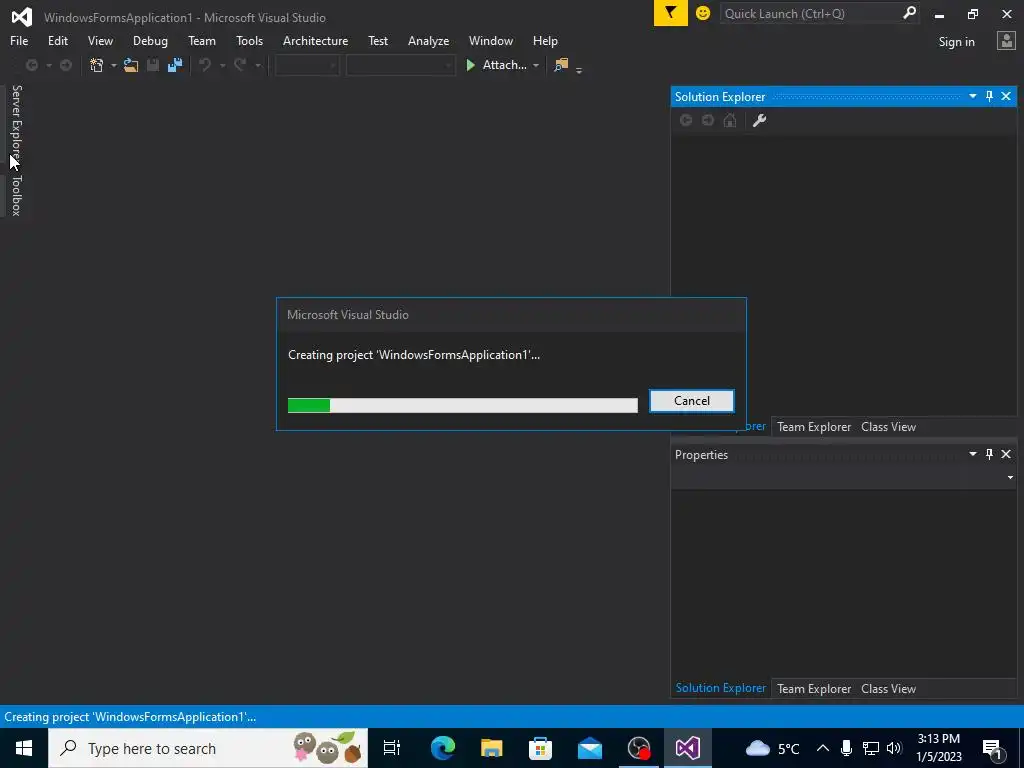Click the status bar 'Creating project' text
Screen dimensions: 1024x768
[130, 716]
